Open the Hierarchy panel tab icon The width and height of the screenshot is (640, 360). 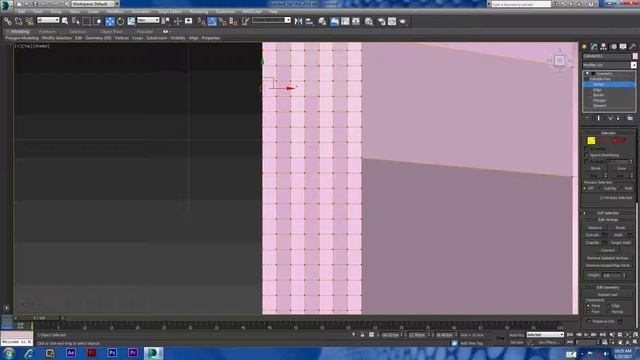click(604, 47)
